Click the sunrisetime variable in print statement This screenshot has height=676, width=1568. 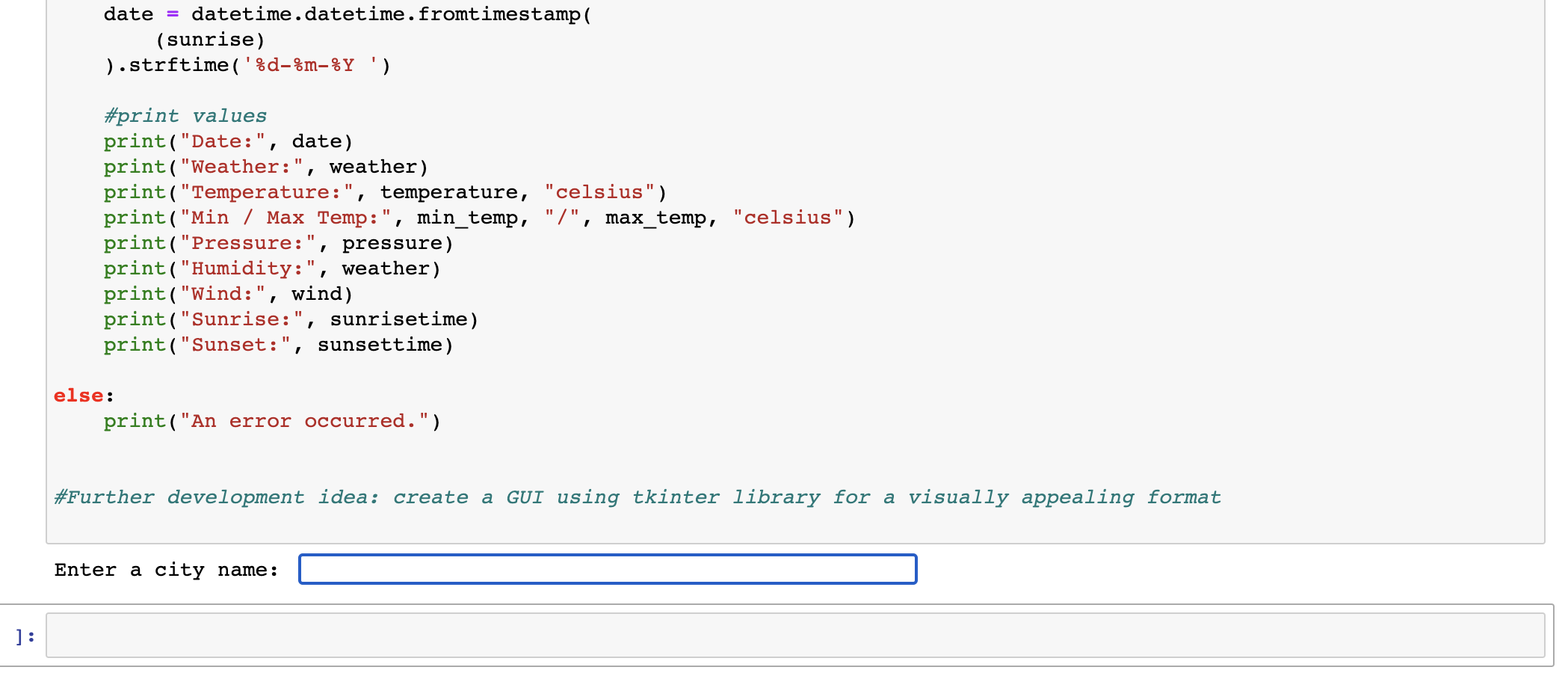(x=398, y=319)
